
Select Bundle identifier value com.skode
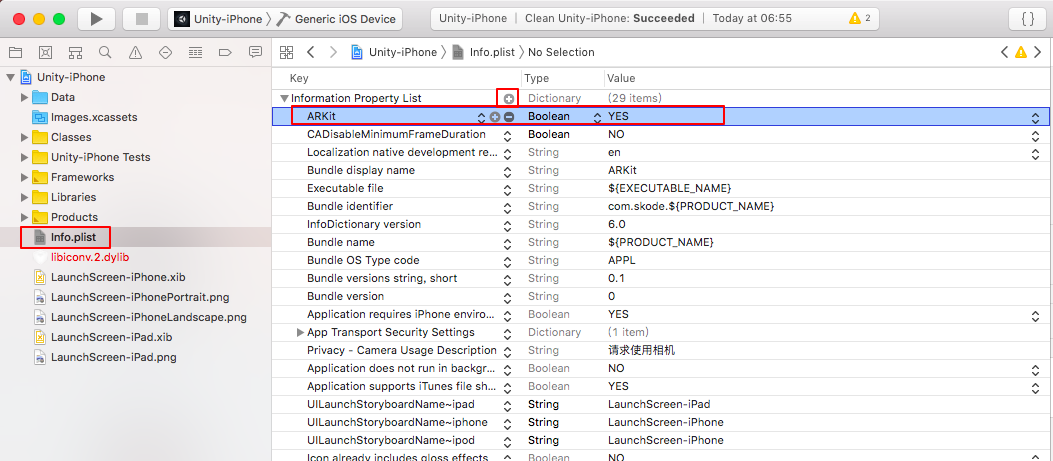click(x=692, y=206)
